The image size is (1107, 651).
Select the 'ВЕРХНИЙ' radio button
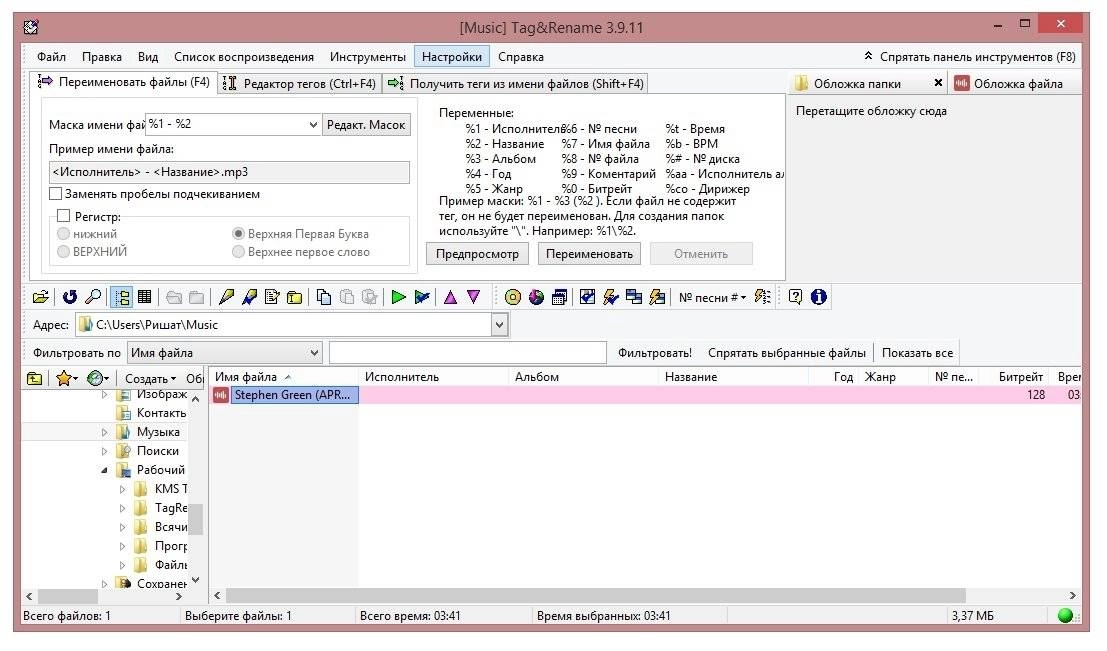coord(64,251)
